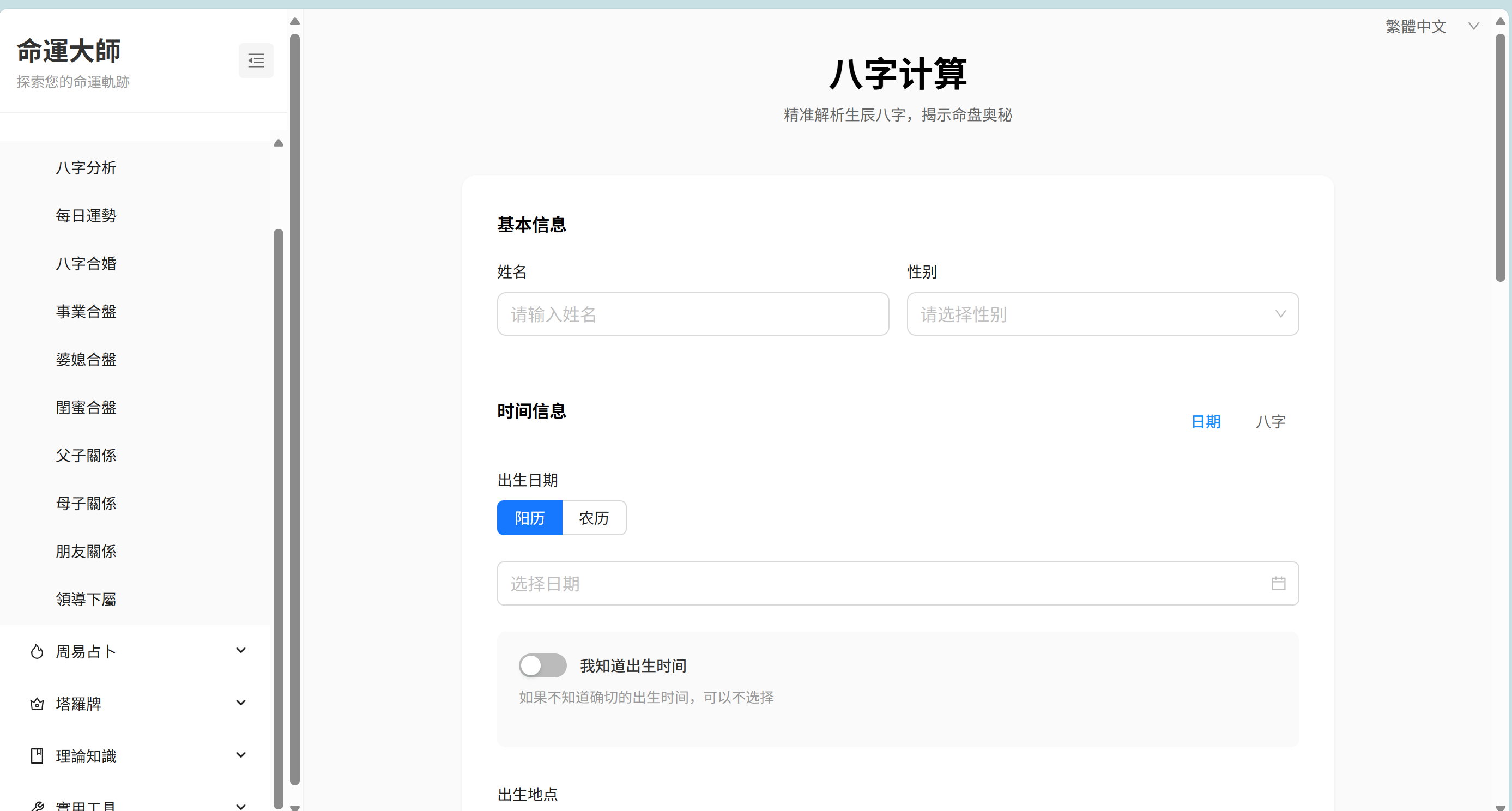Enable the 我知道出生时间 switch
Image resolution: width=1512 pixels, height=811 pixels.
click(x=542, y=665)
